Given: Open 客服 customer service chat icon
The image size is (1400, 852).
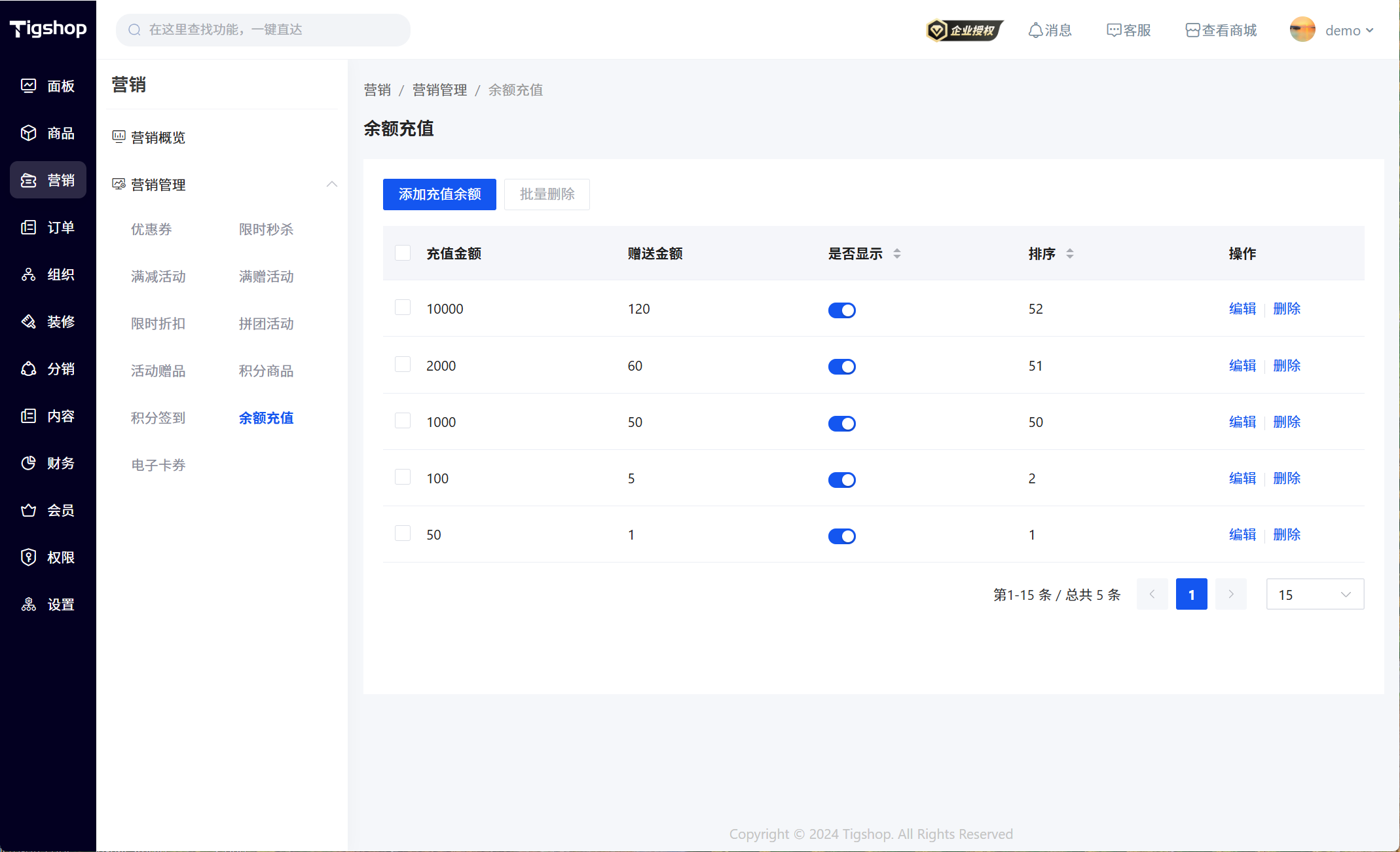Looking at the screenshot, I should (x=1114, y=30).
